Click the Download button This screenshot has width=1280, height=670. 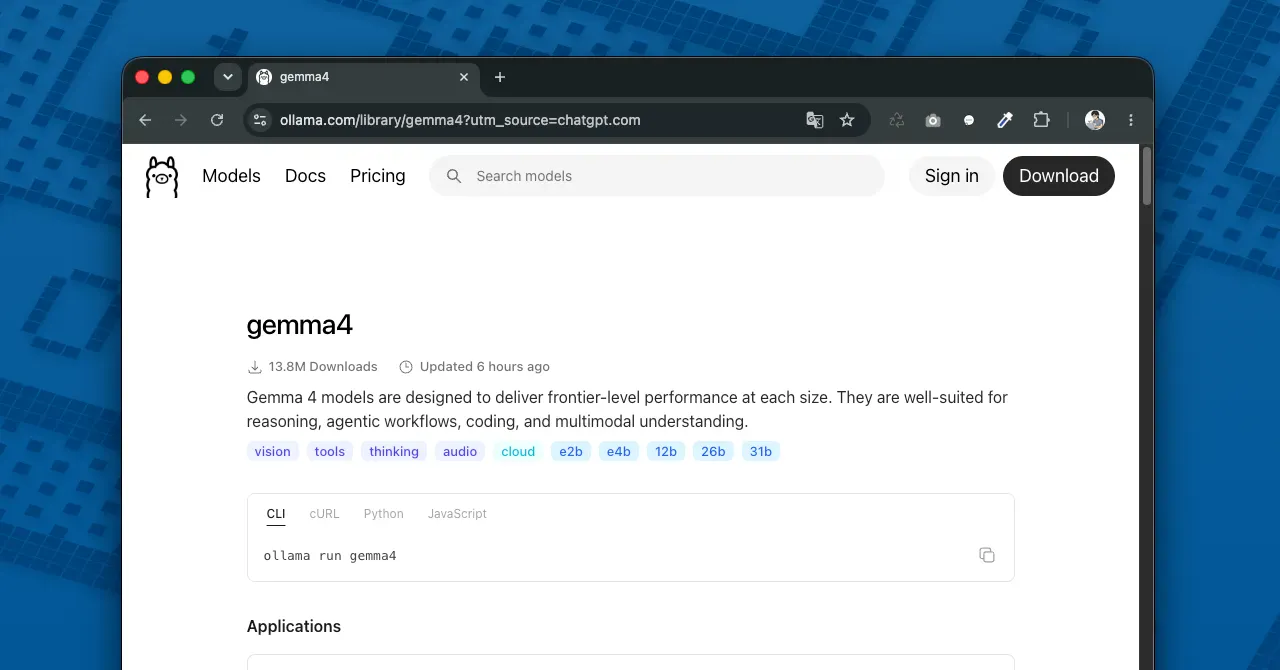[1059, 176]
